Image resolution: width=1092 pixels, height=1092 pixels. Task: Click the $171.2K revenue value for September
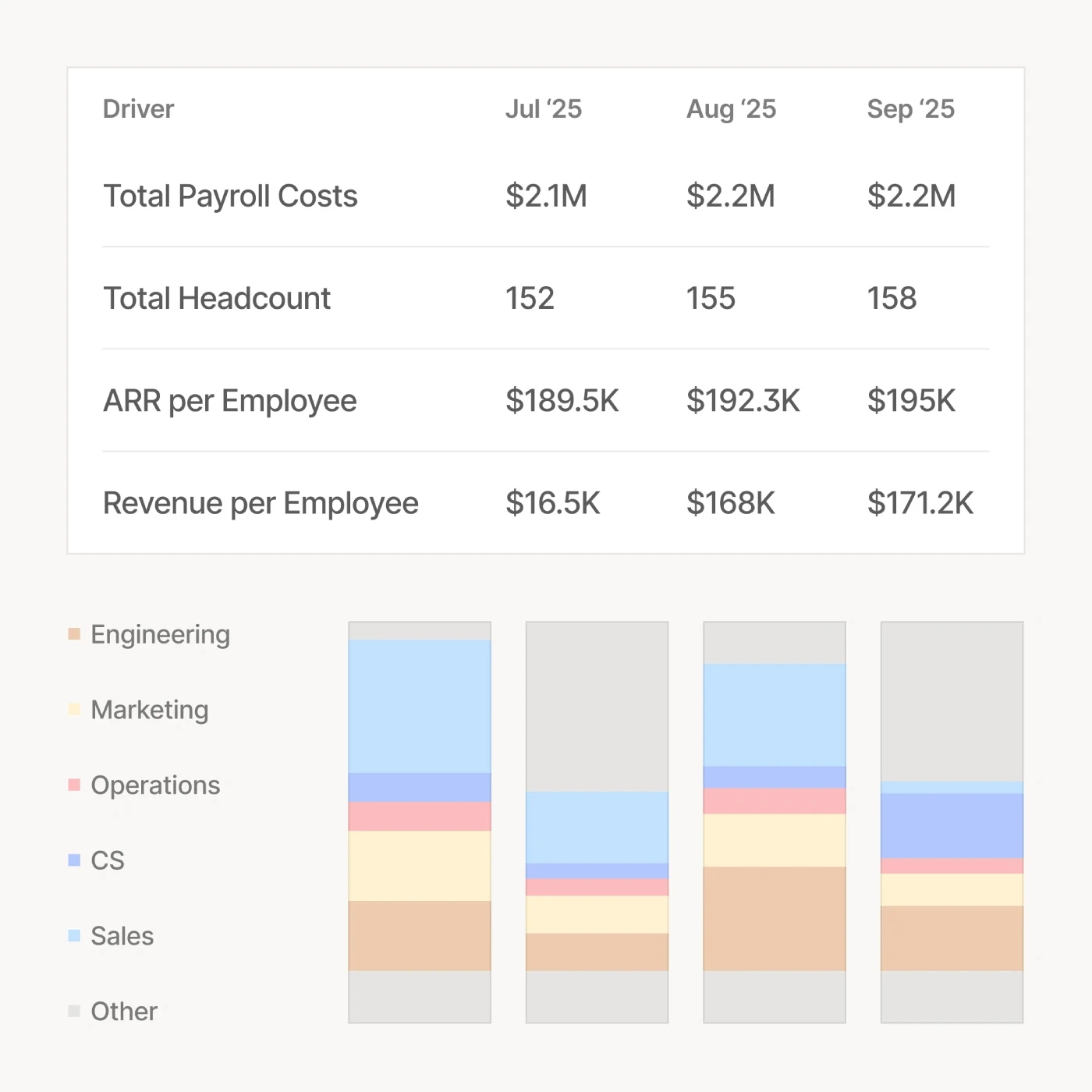(920, 503)
